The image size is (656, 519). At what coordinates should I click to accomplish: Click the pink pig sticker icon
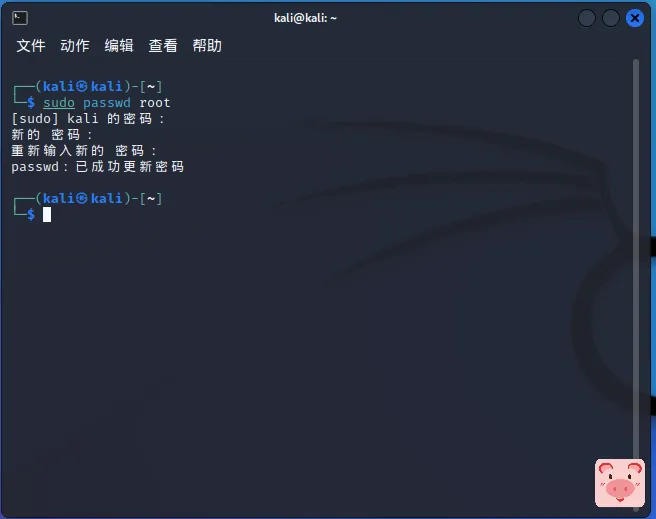pyautogui.click(x=620, y=483)
